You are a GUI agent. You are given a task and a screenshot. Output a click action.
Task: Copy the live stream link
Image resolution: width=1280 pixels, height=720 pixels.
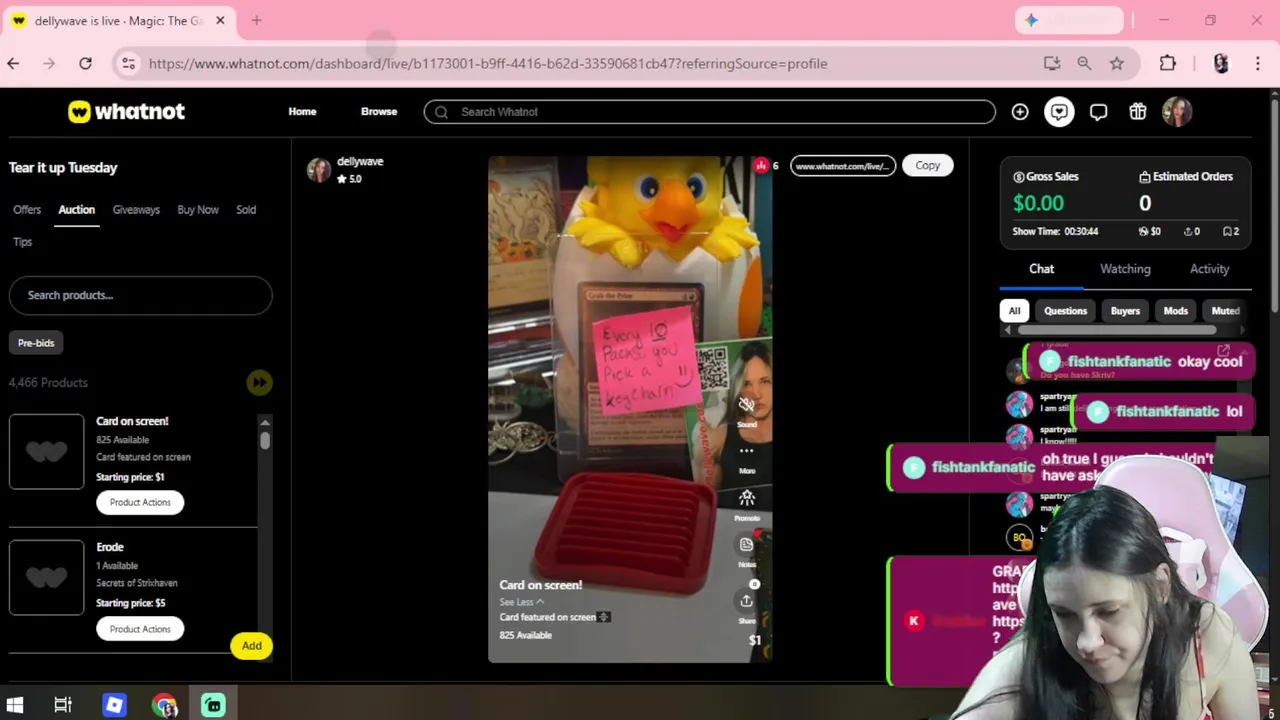point(927,166)
